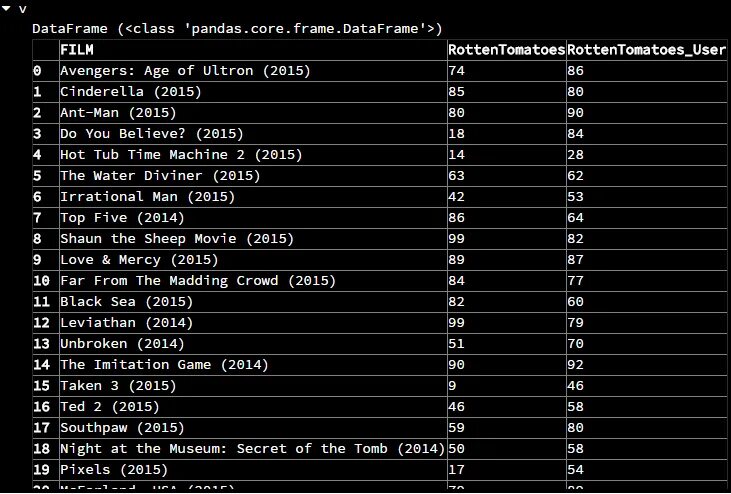Click user score 80 for Southpaw

(x=647, y=427)
